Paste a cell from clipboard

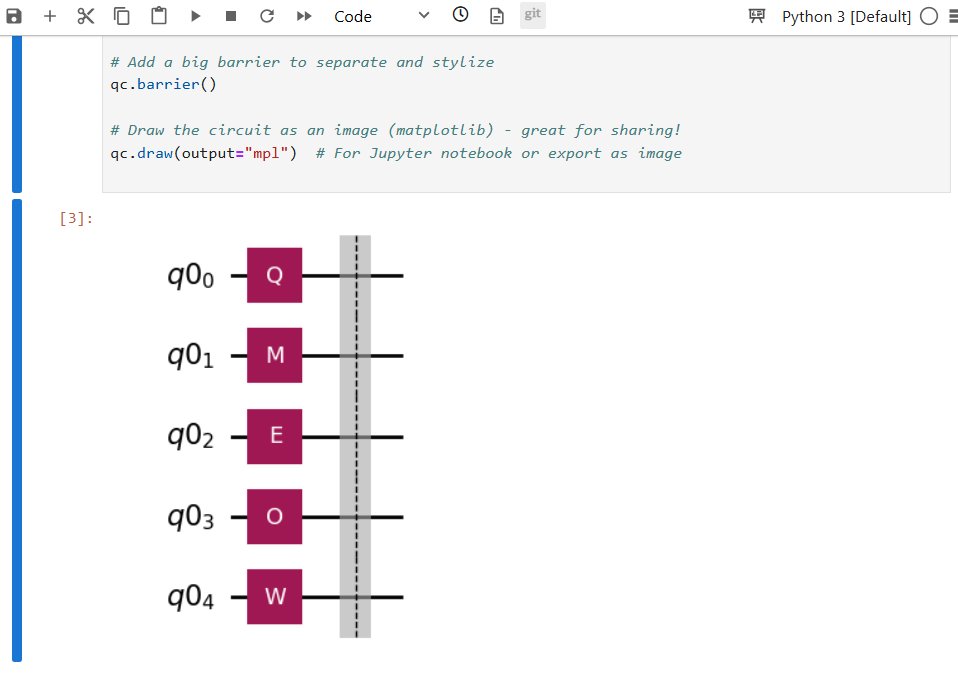[x=157, y=15]
